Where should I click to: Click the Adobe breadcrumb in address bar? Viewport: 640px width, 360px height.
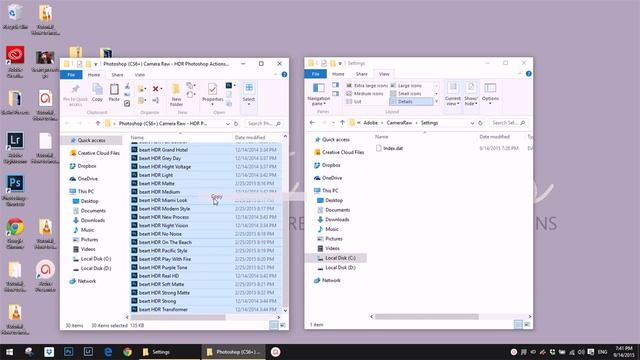pos(371,123)
